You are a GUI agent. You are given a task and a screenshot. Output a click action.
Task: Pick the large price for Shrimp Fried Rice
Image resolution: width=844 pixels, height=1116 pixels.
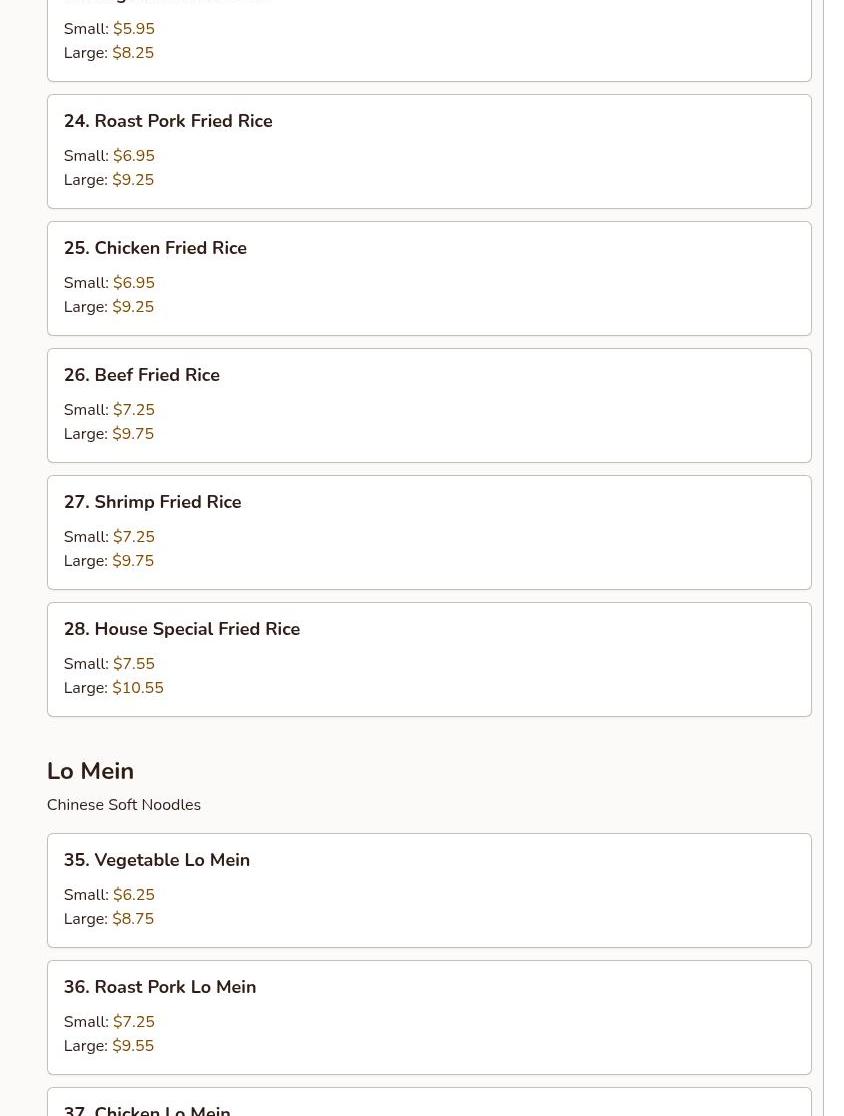click(133, 561)
